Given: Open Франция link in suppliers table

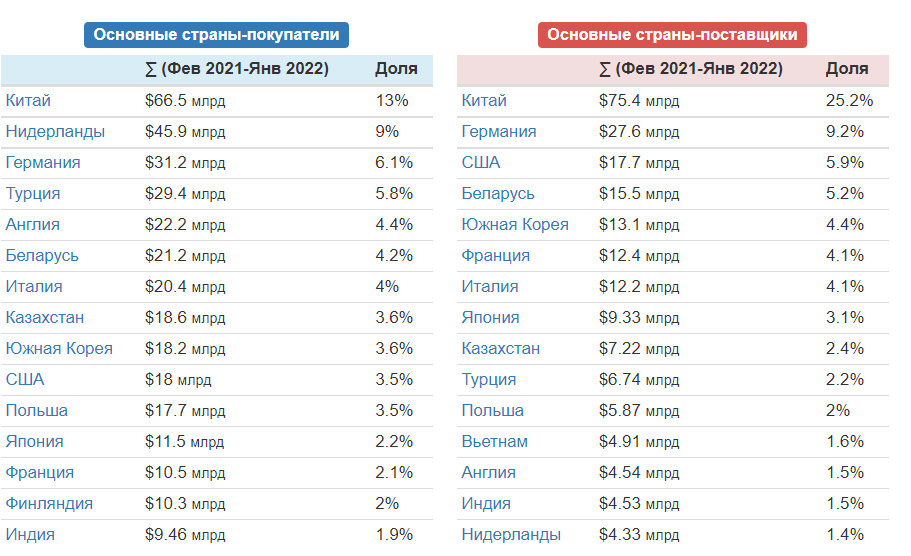Looking at the screenshot, I should [x=495, y=256].
